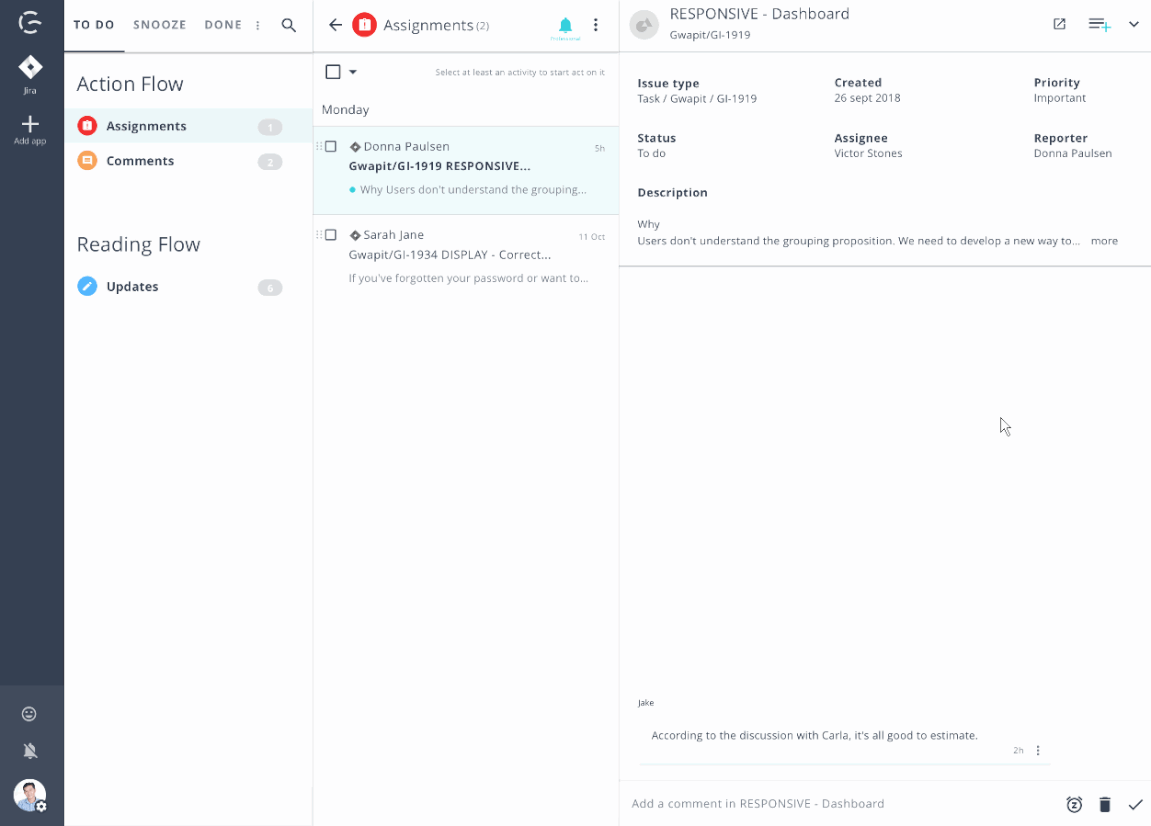This screenshot has height=826, width=1151.
Task: Snooze activity with the alarm clock icon
Action: tap(1074, 805)
